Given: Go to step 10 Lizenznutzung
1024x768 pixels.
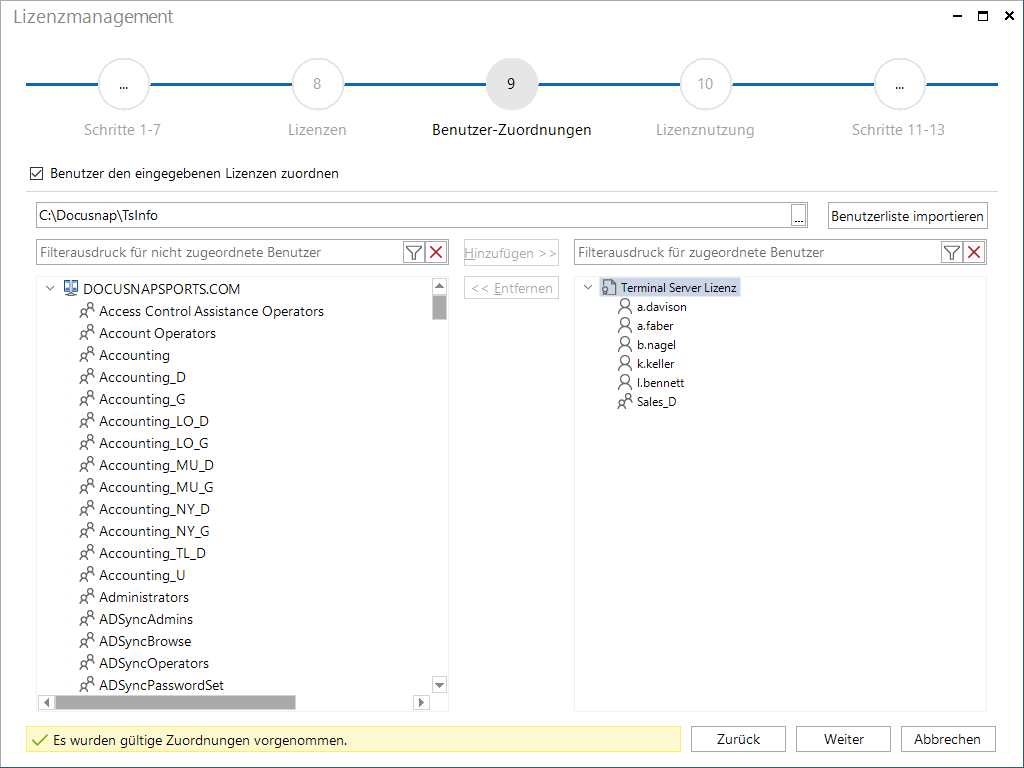Looking at the screenshot, I should [705, 84].
